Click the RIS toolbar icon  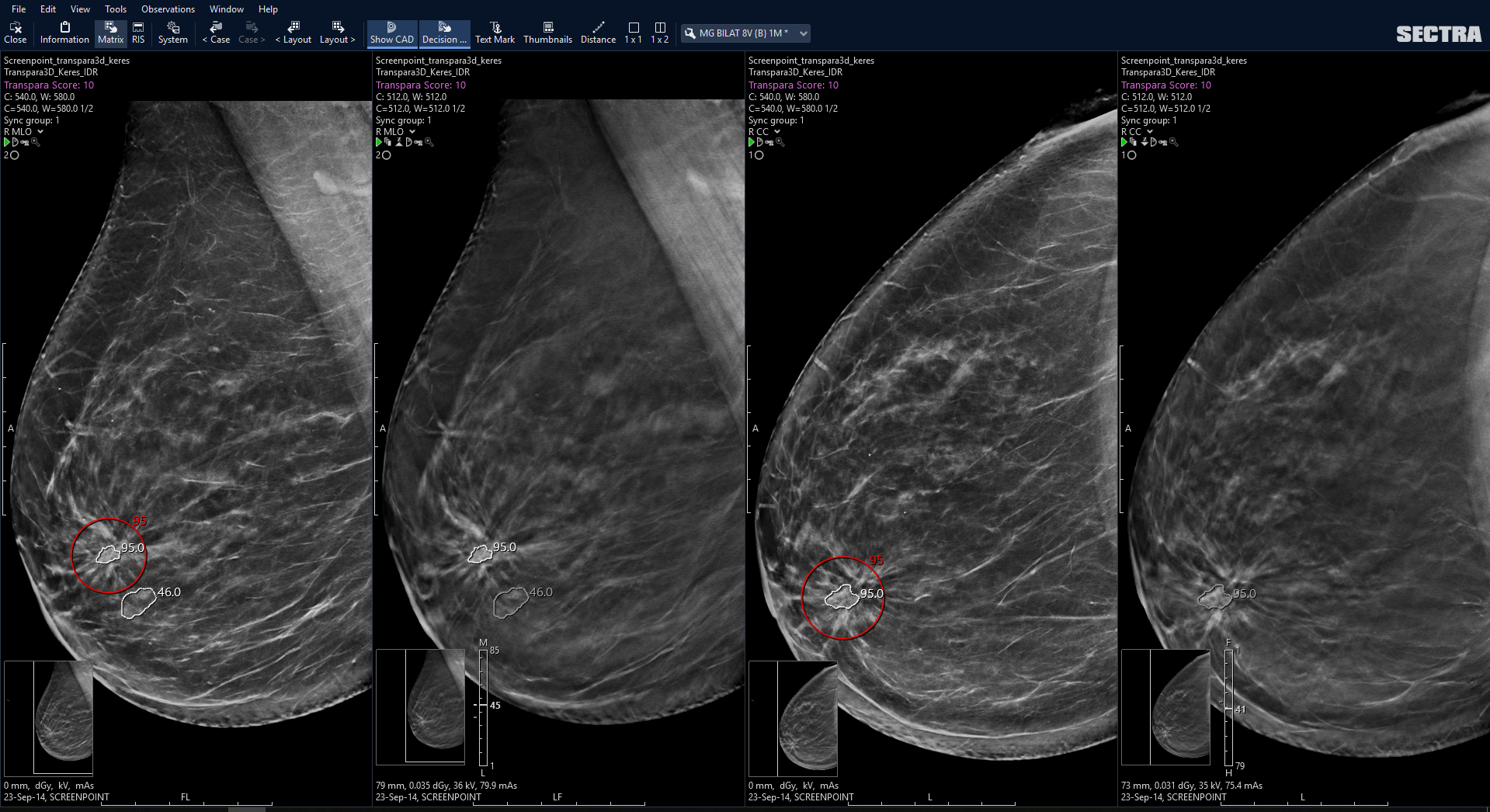pyautogui.click(x=138, y=33)
